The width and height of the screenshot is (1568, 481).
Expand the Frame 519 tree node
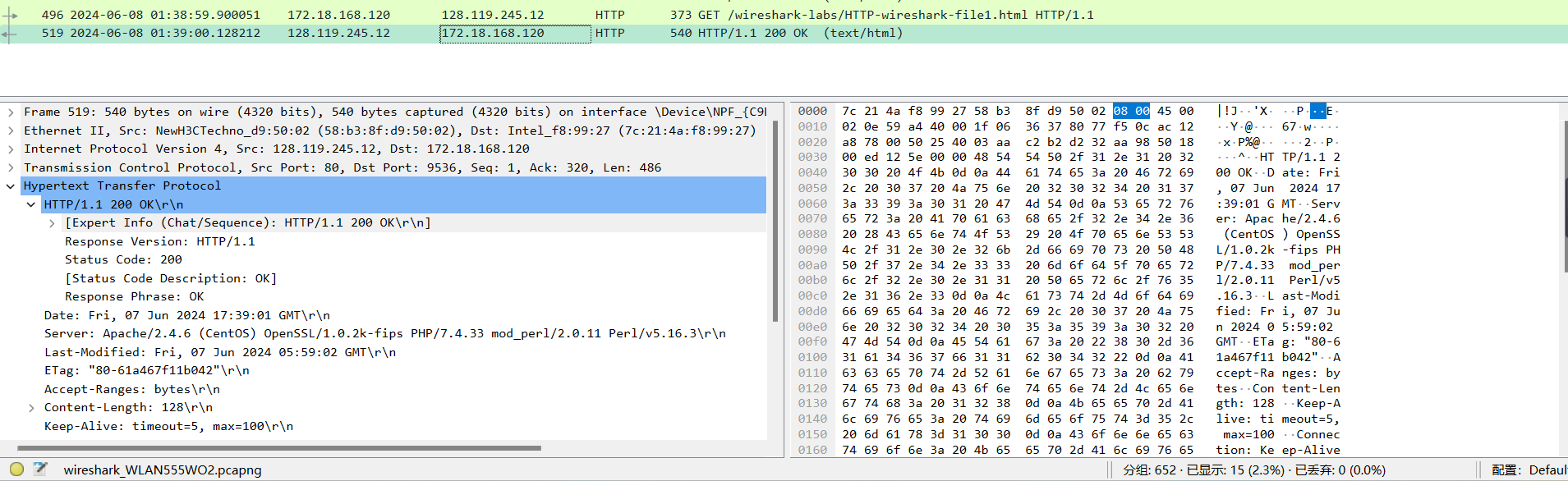coord(11,112)
